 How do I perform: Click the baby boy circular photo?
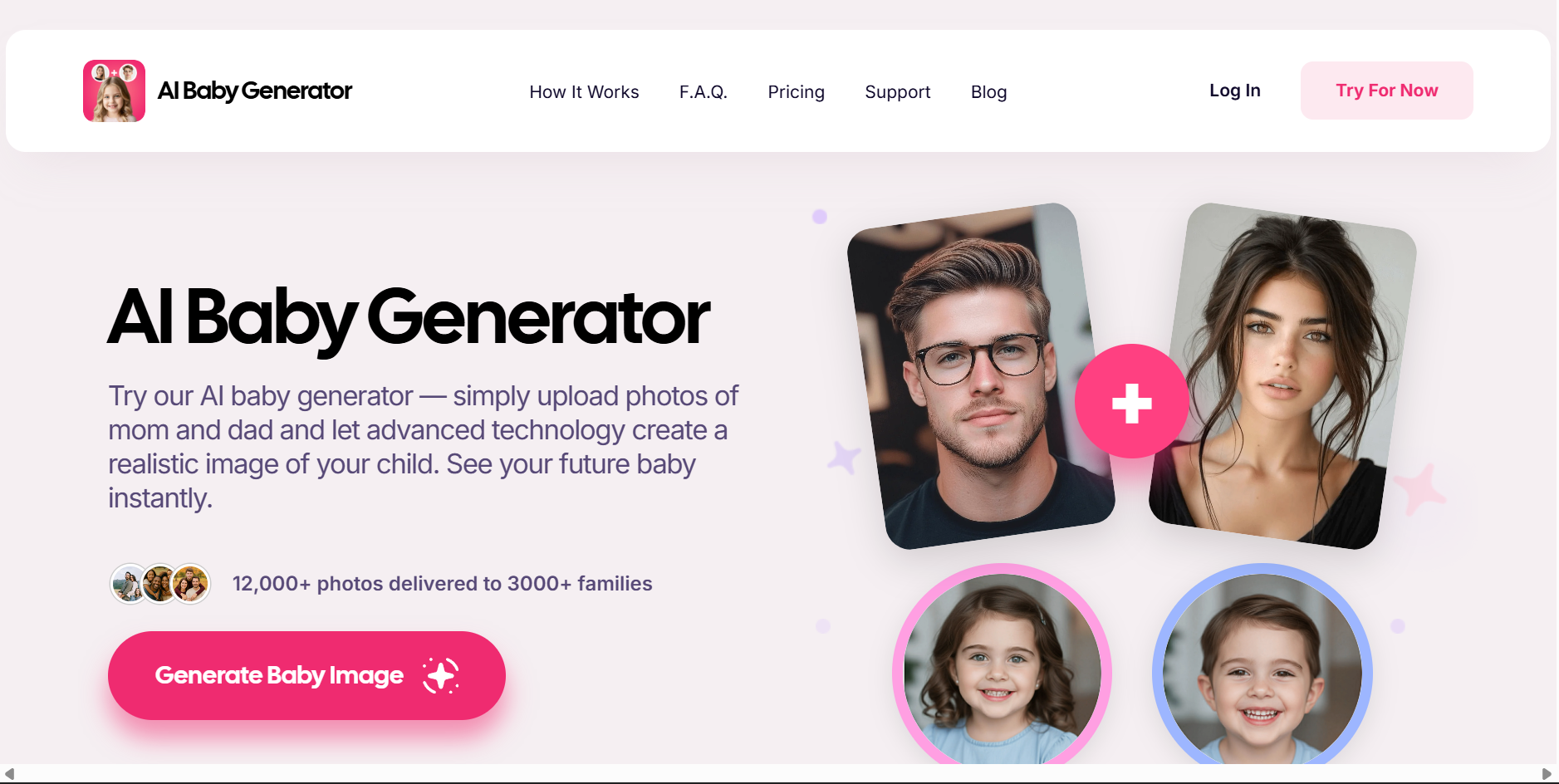[x=1262, y=664]
